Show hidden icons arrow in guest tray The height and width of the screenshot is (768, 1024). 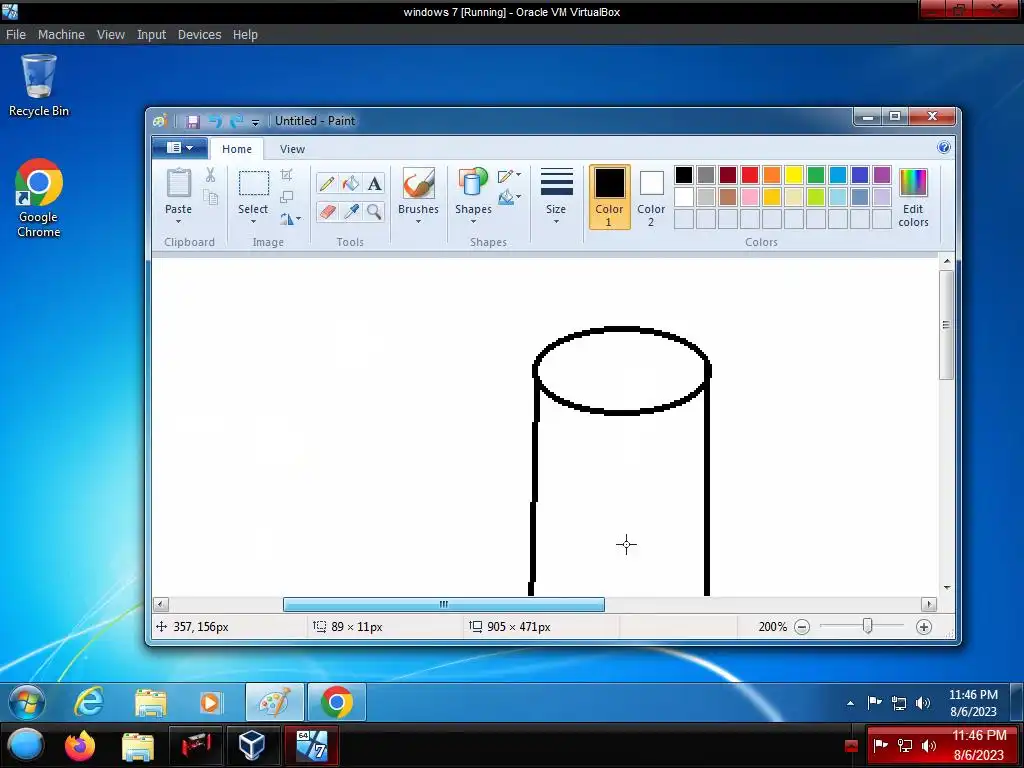coord(850,703)
